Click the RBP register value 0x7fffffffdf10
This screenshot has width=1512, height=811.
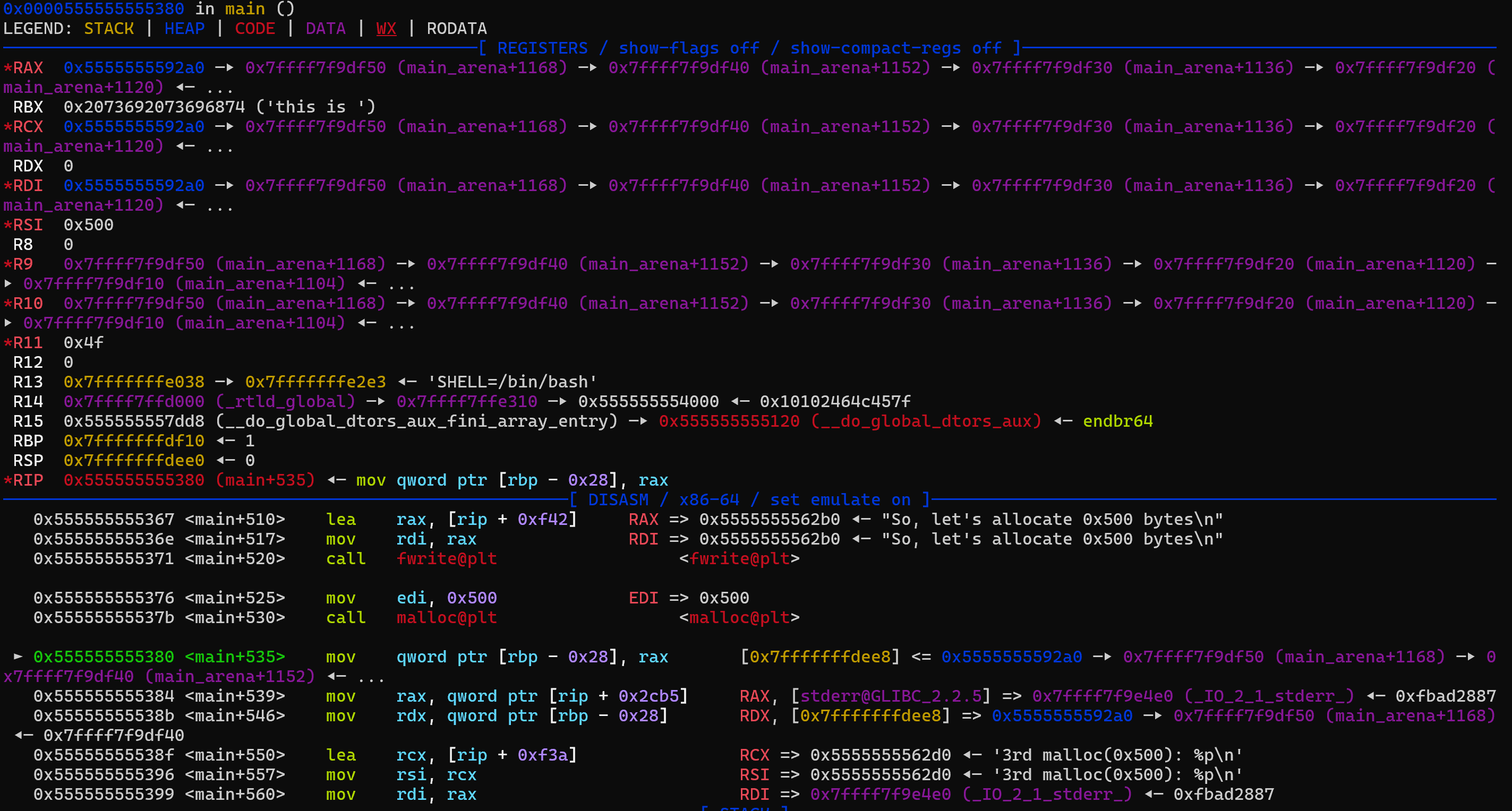(x=134, y=441)
